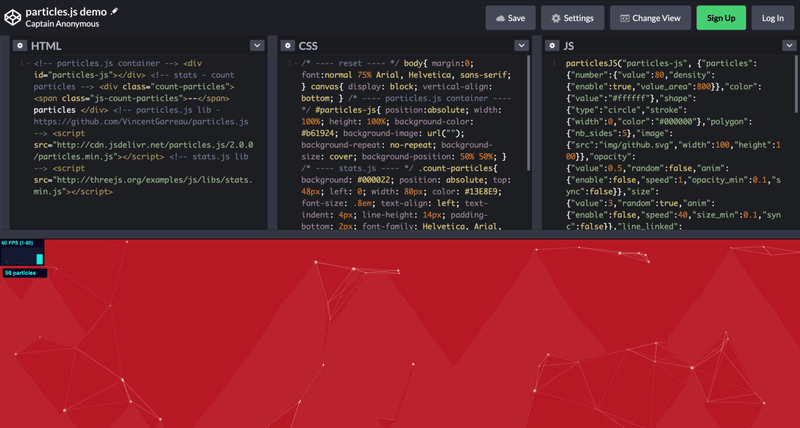Click the CSS panel title
The width and height of the screenshot is (800, 428).
pos(308,46)
